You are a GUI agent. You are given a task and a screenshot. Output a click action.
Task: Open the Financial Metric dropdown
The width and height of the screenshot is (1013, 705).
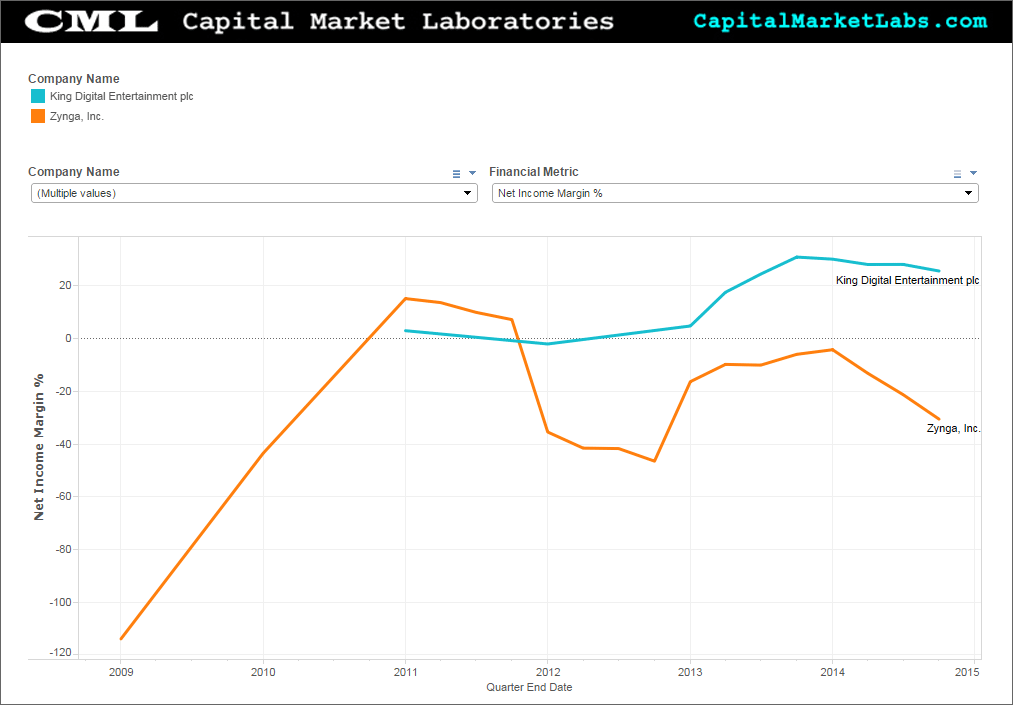[x=735, y=193]
